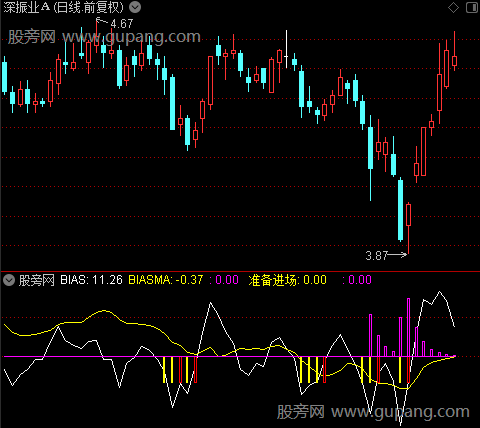The height and width of the screenshot is (428, 480).
Task: Click the 3.87 low price label
Action: (x=377, y=256)
